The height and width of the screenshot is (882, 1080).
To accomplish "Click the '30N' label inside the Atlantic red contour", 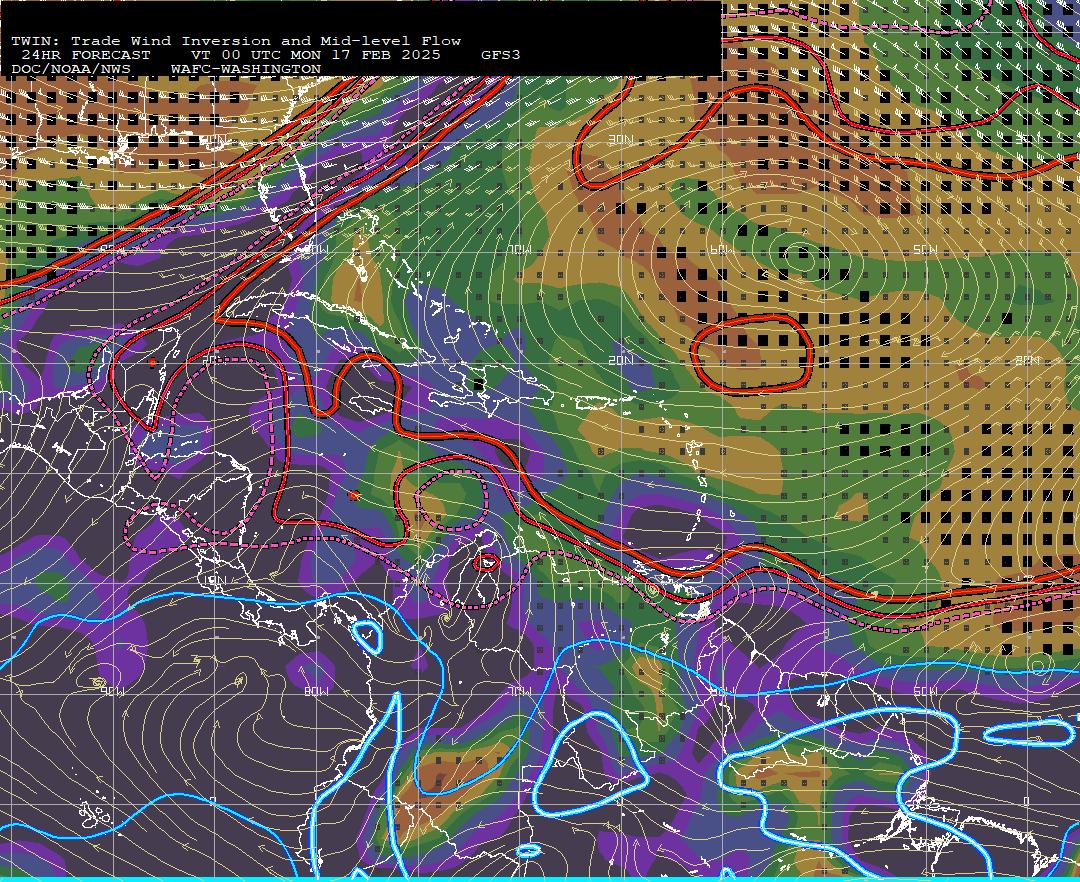I will 621,140.
